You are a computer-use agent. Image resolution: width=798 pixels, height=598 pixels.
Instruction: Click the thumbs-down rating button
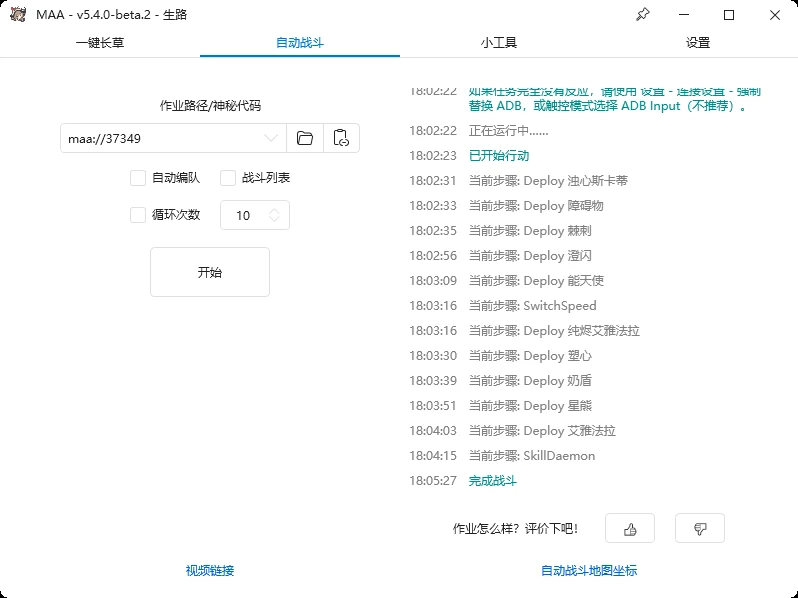tap(699, 528)
